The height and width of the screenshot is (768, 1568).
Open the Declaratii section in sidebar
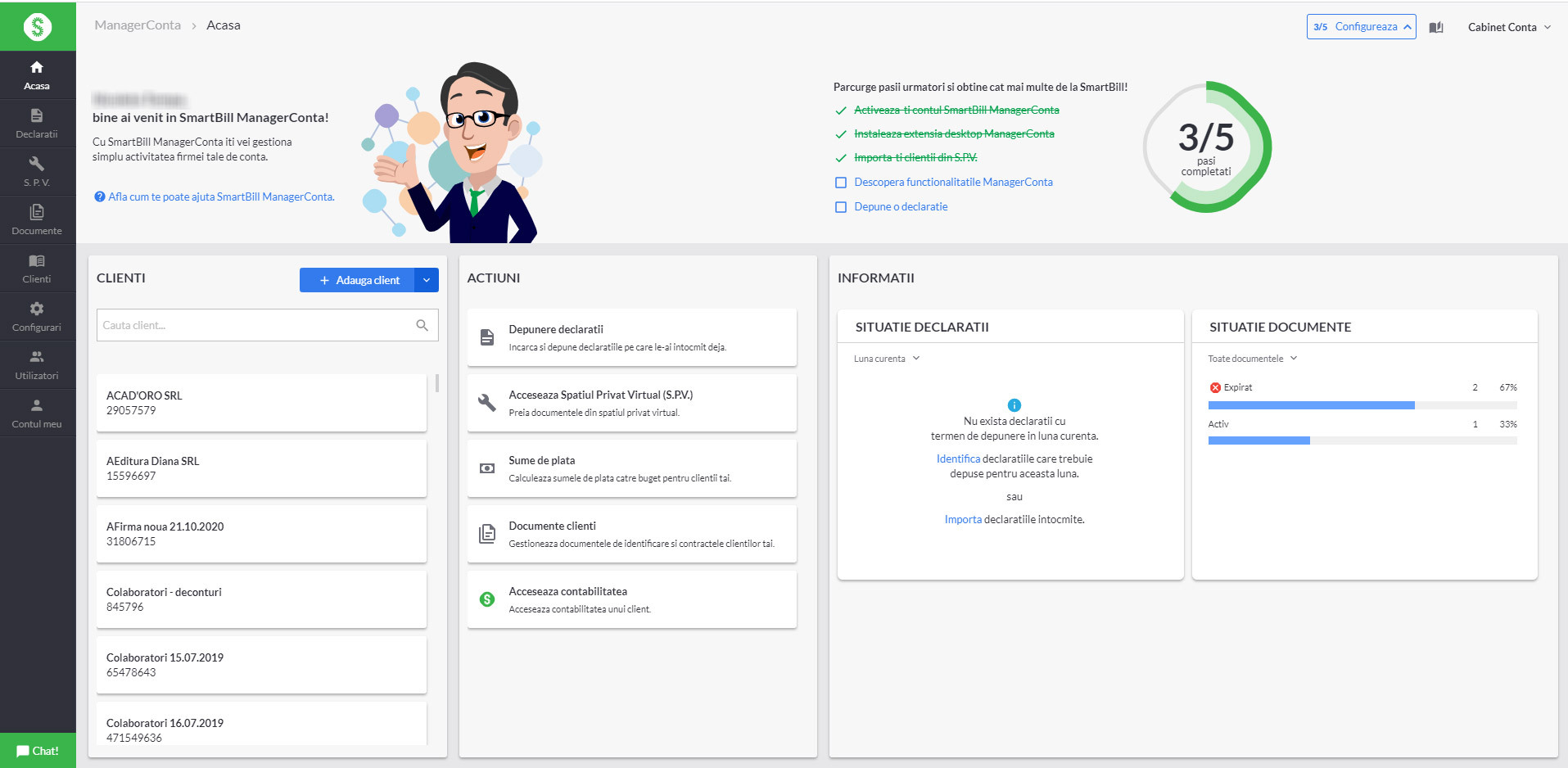(x=37, y=123)
